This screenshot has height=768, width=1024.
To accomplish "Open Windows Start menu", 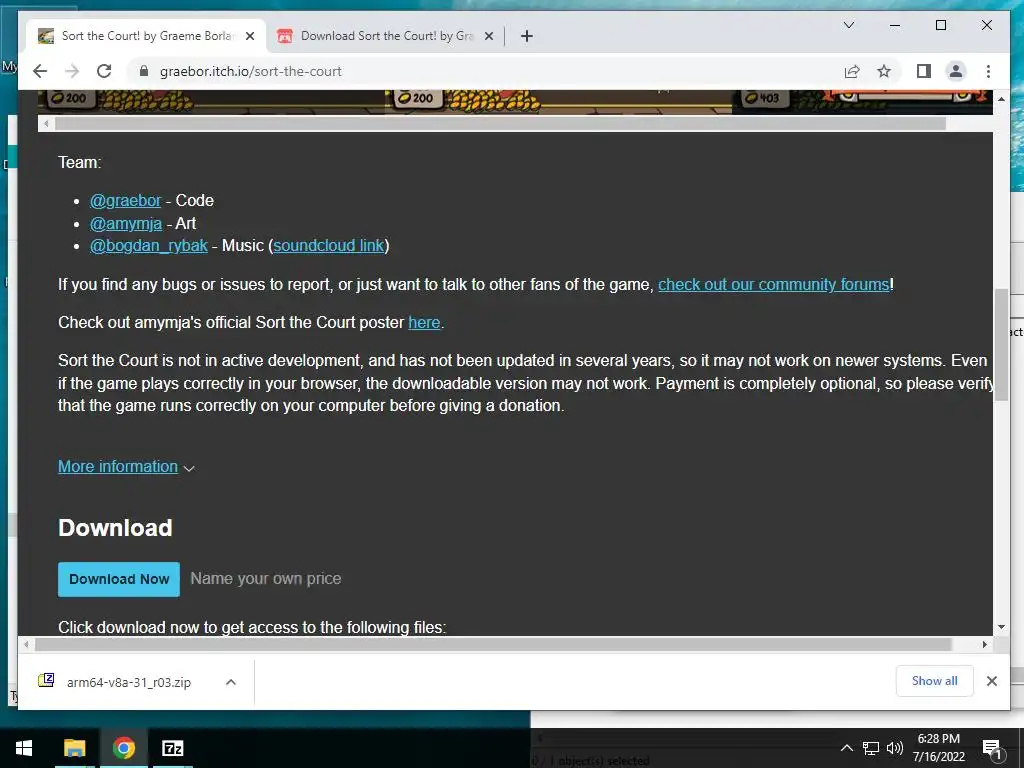I will 24,748.
